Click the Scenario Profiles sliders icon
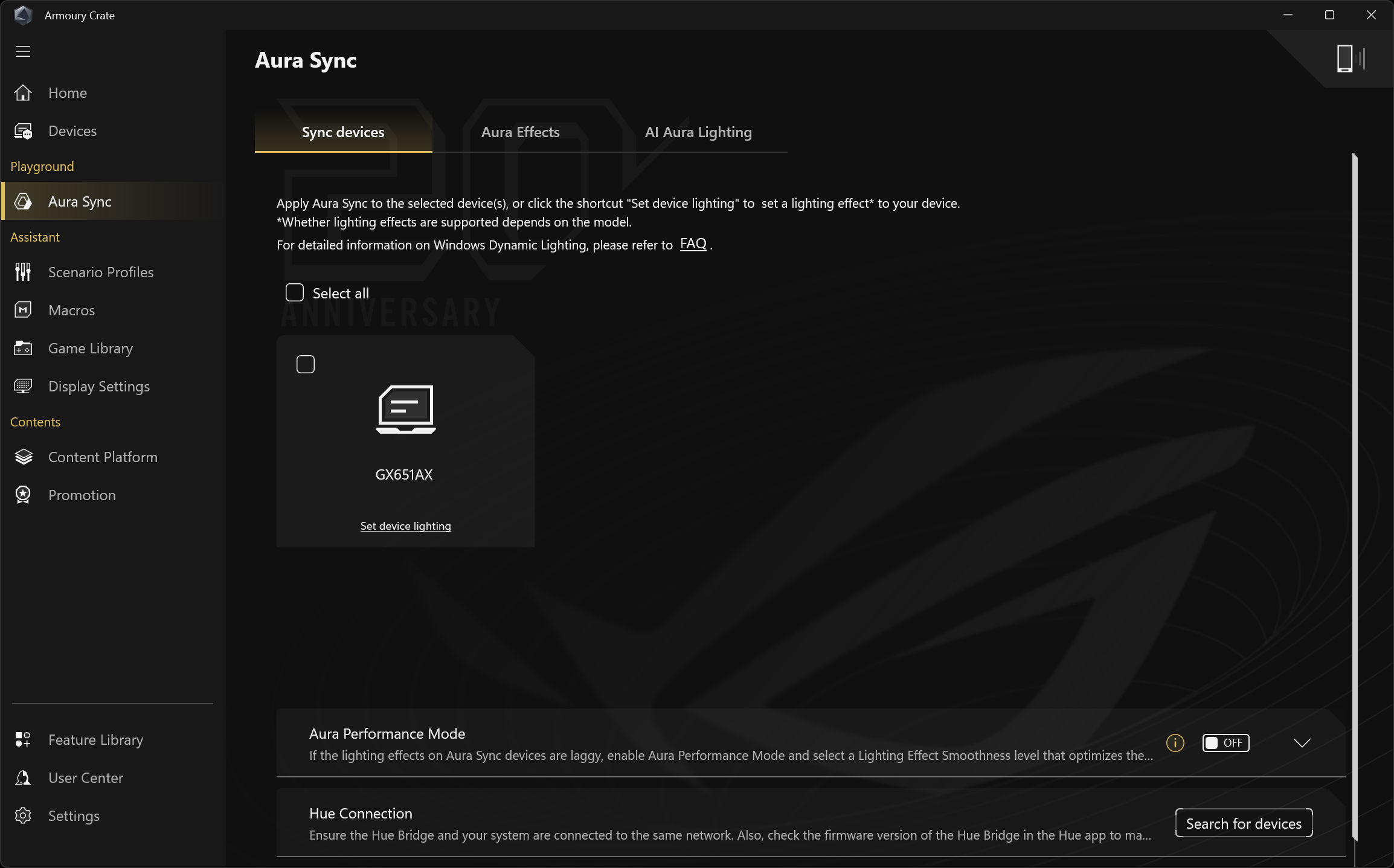1394x868 pixels. tap(23, 272)
